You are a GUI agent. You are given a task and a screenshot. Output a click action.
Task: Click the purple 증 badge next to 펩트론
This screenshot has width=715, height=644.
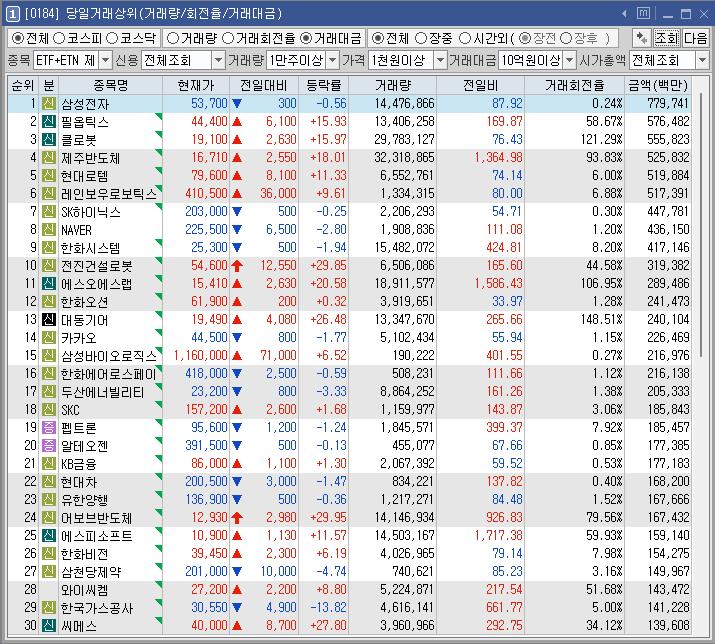(x=49, y=427)
